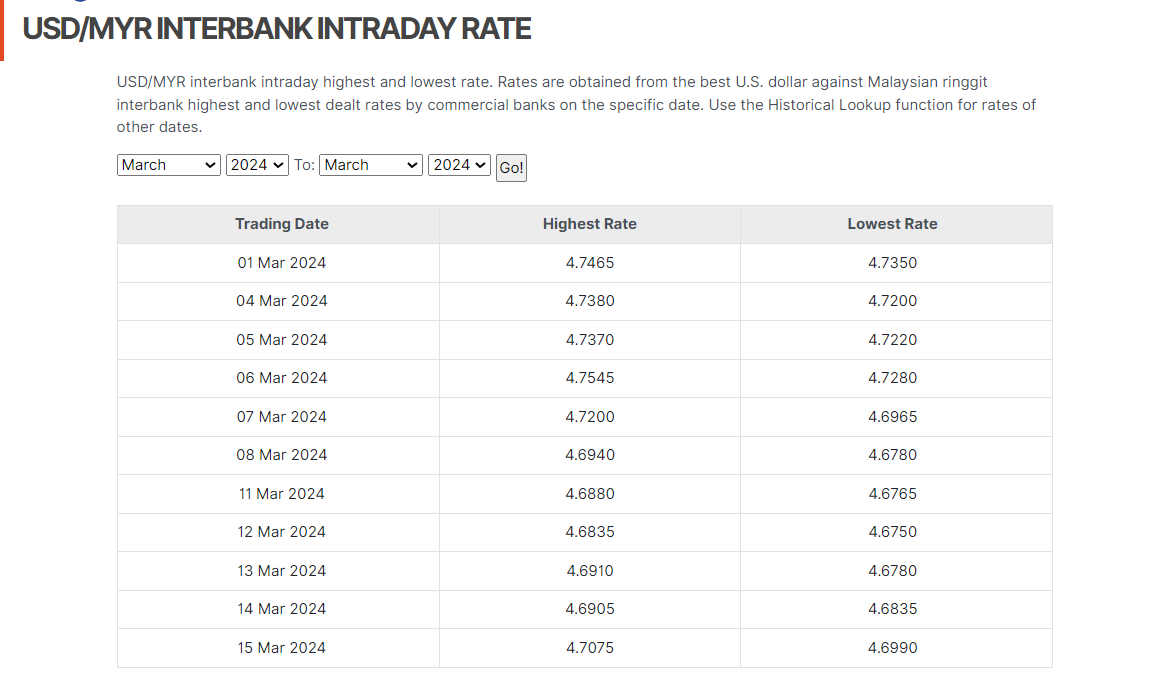Click the Lowest Rate column header

click(892, 224)
